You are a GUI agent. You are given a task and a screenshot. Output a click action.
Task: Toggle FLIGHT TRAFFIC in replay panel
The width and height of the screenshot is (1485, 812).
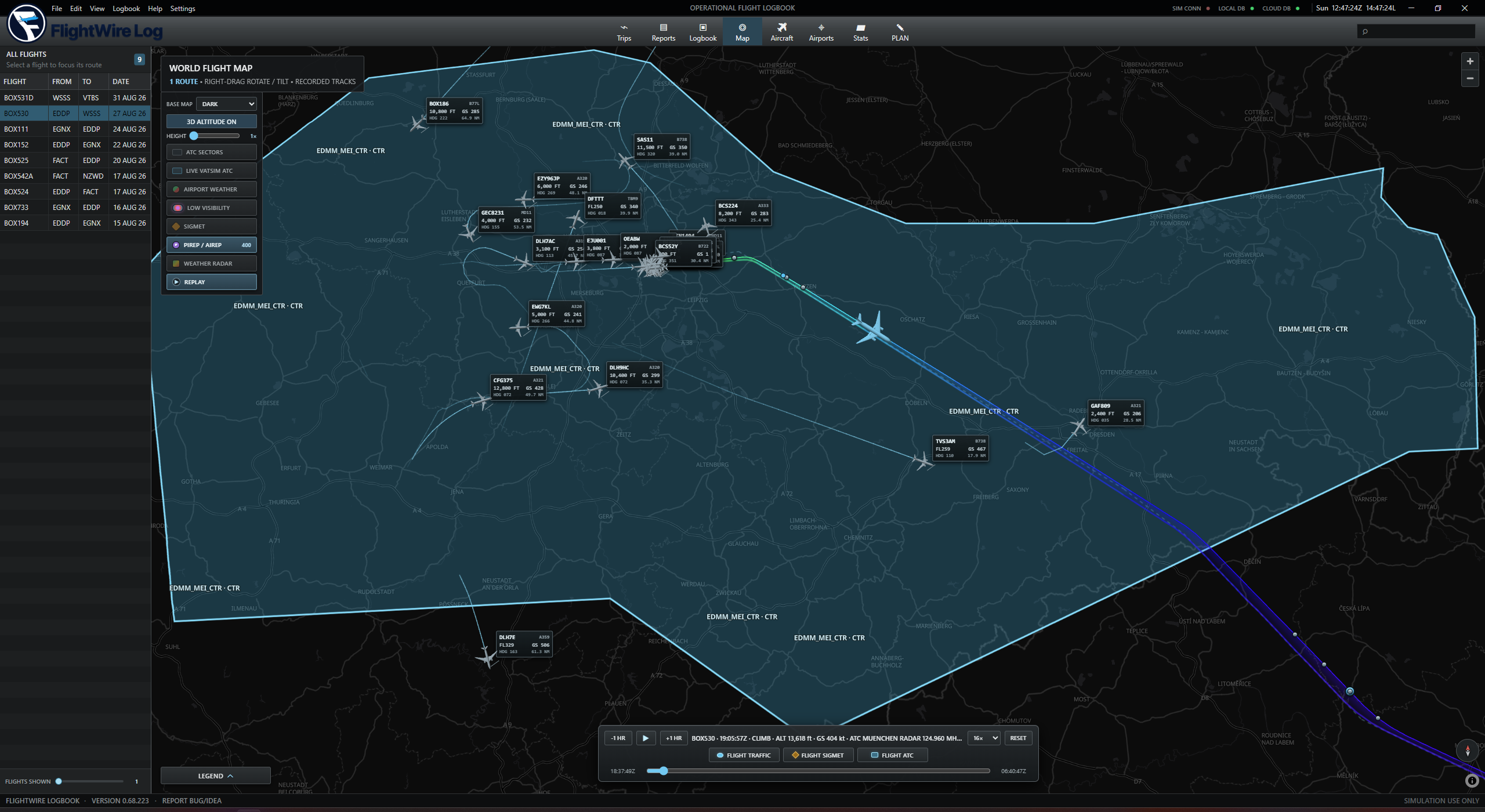tap(744, 755)
